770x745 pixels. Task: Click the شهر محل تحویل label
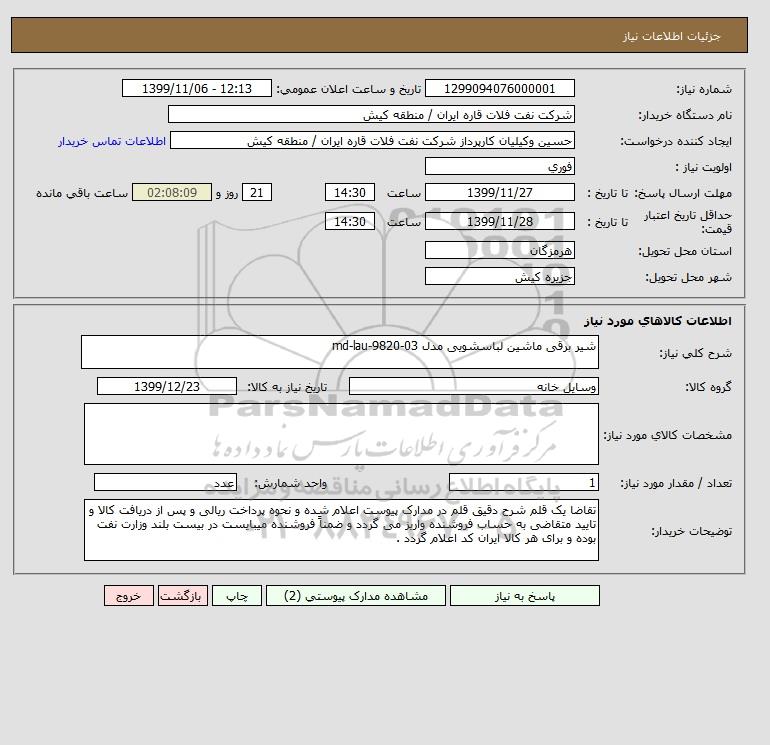tap(688, 277)
